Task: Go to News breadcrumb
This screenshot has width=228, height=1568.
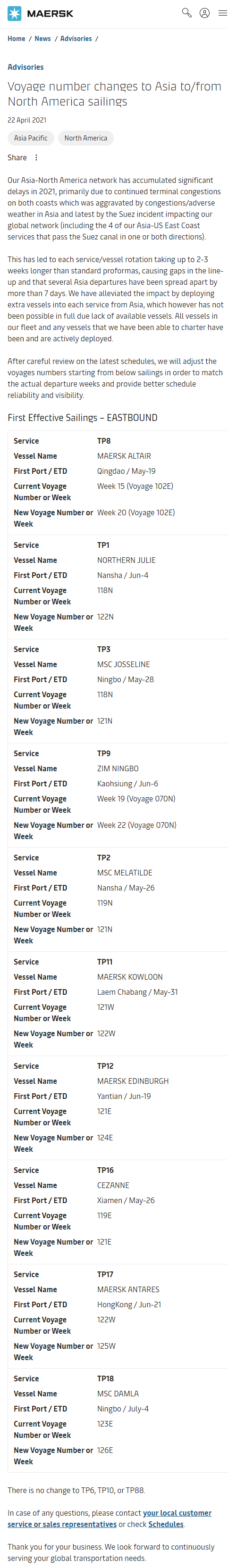Action: pyautogui.click(x=42, y=39)
